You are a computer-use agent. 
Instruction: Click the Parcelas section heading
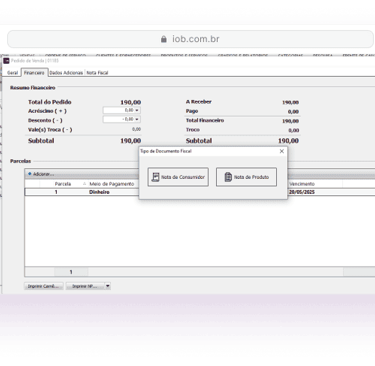[20, 161]
